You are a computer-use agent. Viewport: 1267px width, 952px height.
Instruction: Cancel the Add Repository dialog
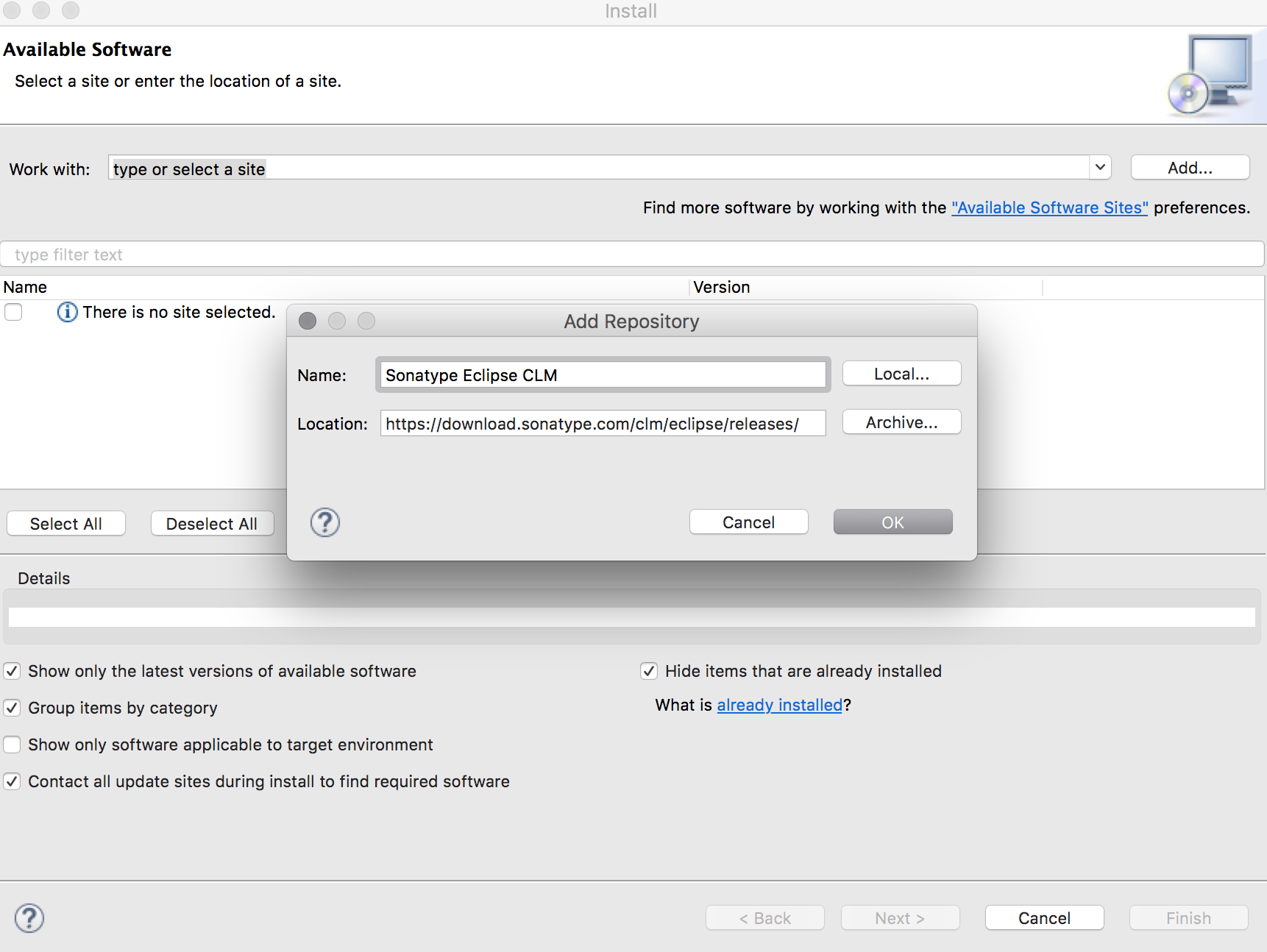(x=748, y=522)
